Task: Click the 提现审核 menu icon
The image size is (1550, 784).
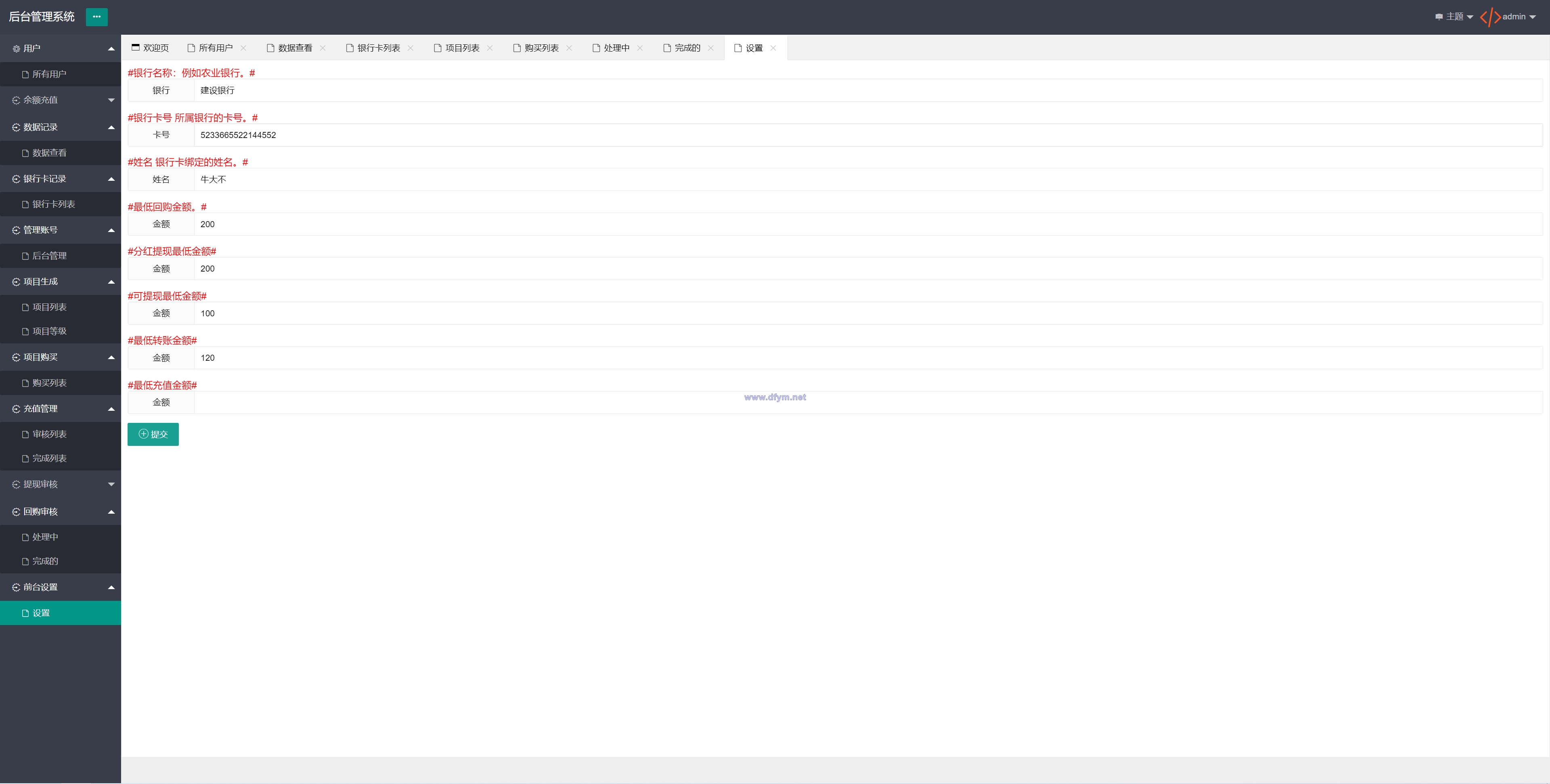Action: click(16, 484)
